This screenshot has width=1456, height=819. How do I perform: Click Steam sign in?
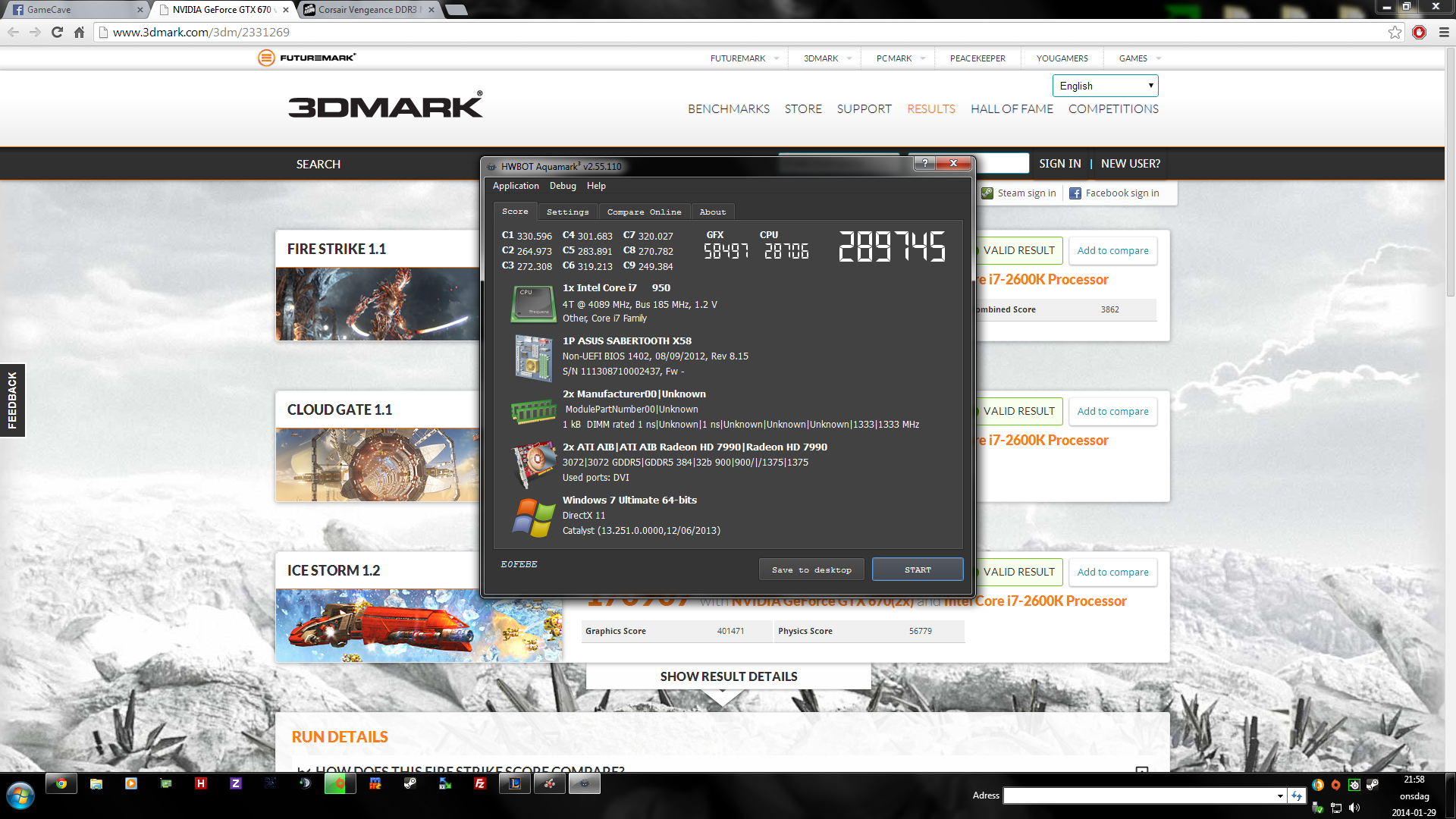1018,193
